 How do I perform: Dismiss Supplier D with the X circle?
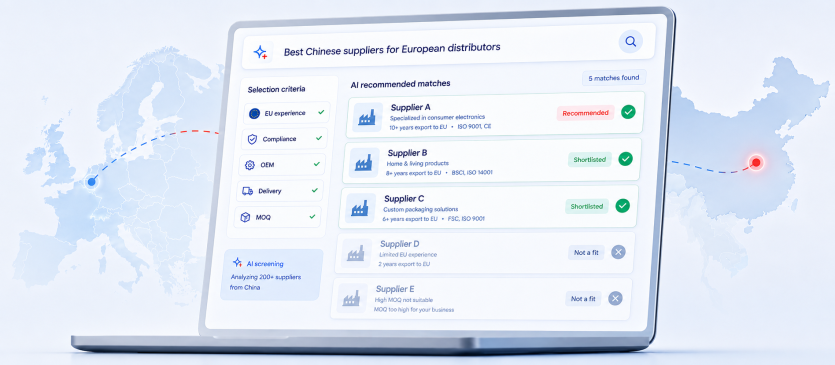point(618,252)
